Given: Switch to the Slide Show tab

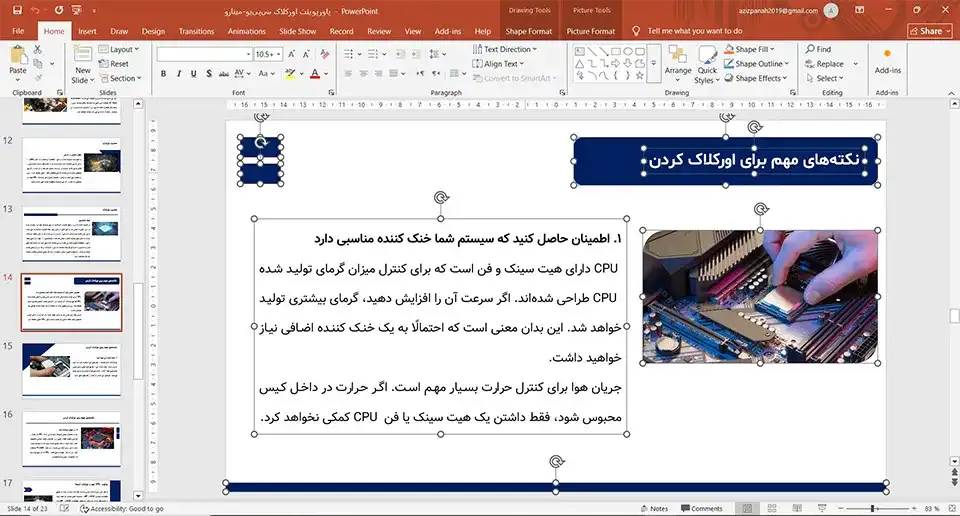Looking at the screenshot, I should (298, 31).
